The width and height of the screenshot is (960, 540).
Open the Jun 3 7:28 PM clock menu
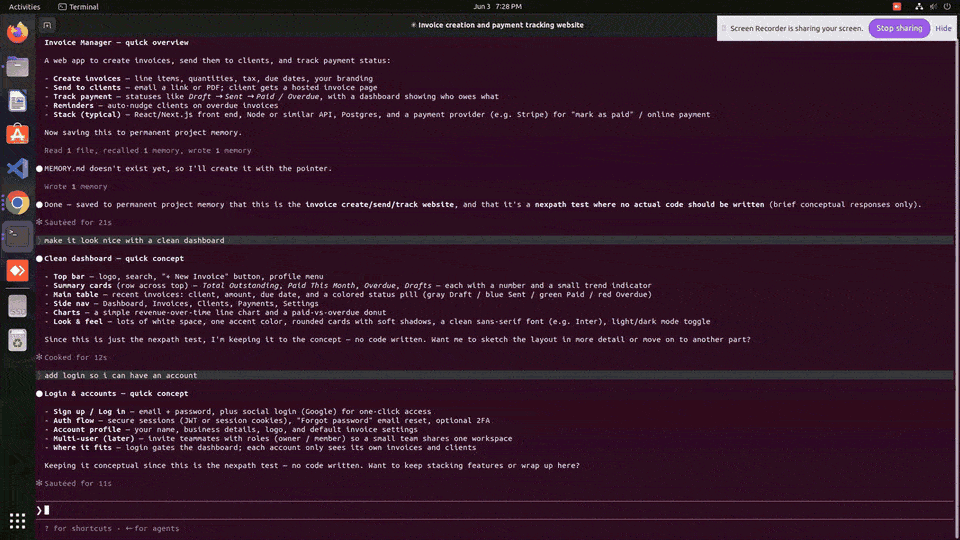point(497,7)
